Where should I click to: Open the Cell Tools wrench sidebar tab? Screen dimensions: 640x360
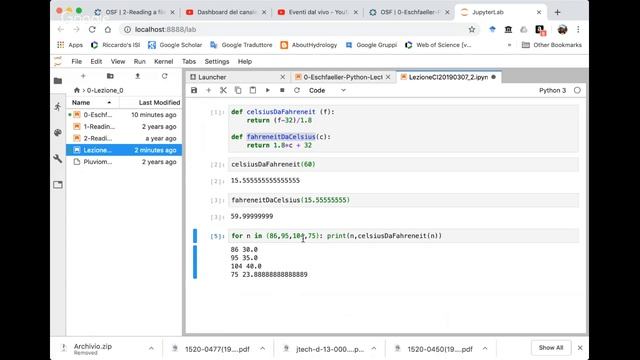(58, 158)
